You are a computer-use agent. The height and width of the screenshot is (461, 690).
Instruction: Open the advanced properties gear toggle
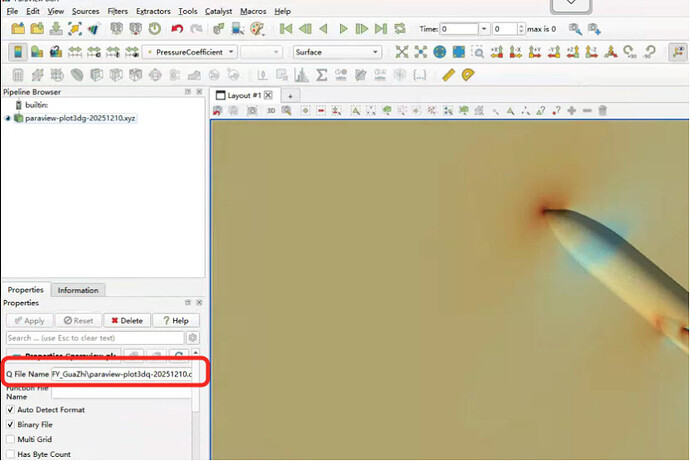[193, 338]
